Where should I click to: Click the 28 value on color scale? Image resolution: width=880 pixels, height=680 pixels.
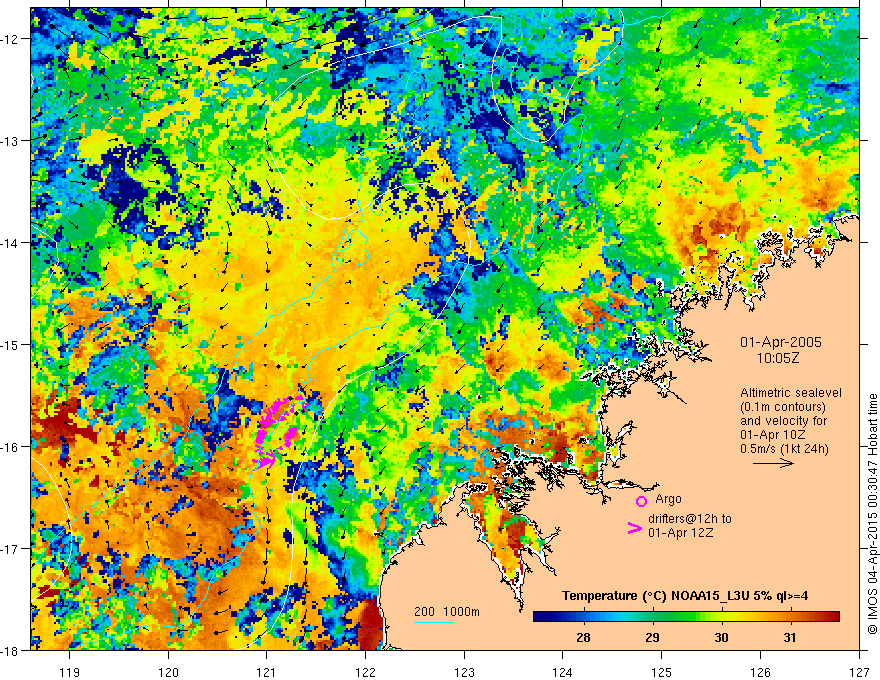[x=583, y=637]
